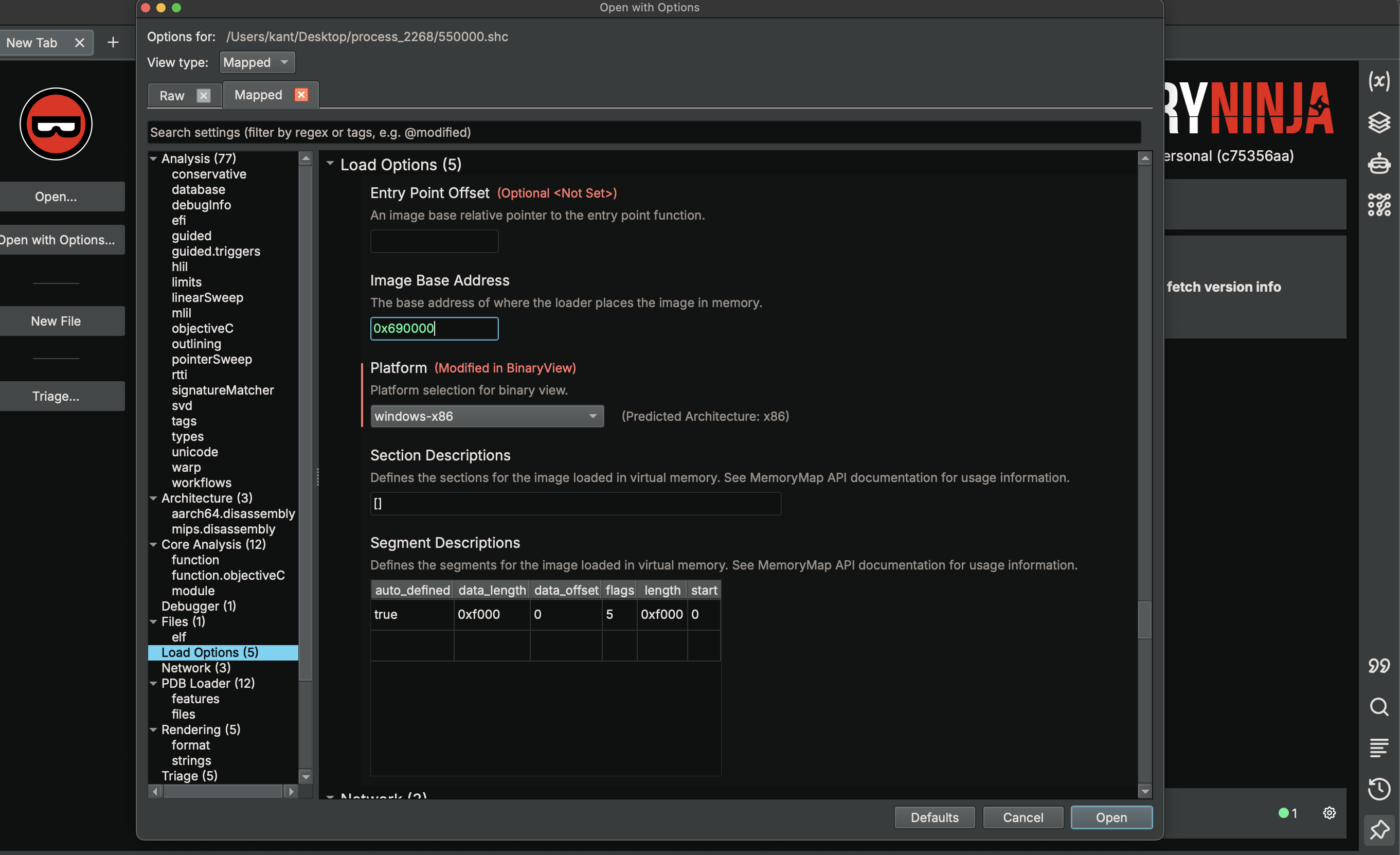Add a new tab with plus icon
Viewport: 1400px width, 855px height.
click(x=113, y=43)
